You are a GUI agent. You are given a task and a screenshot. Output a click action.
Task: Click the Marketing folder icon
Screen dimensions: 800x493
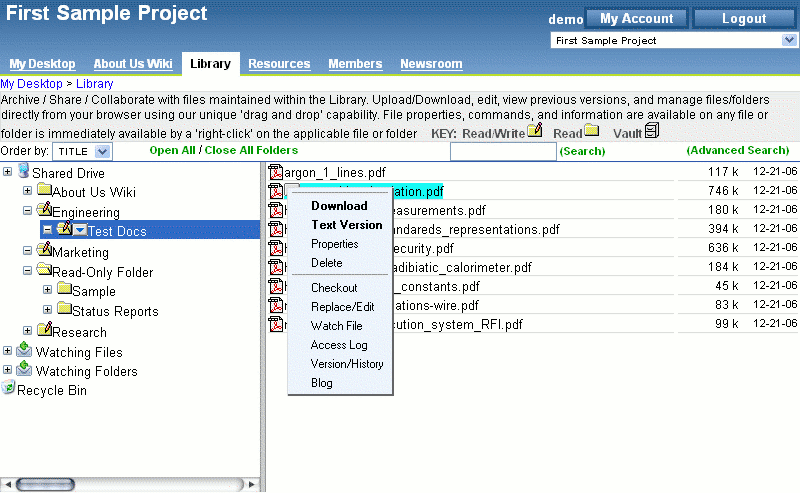coord(44,250)
